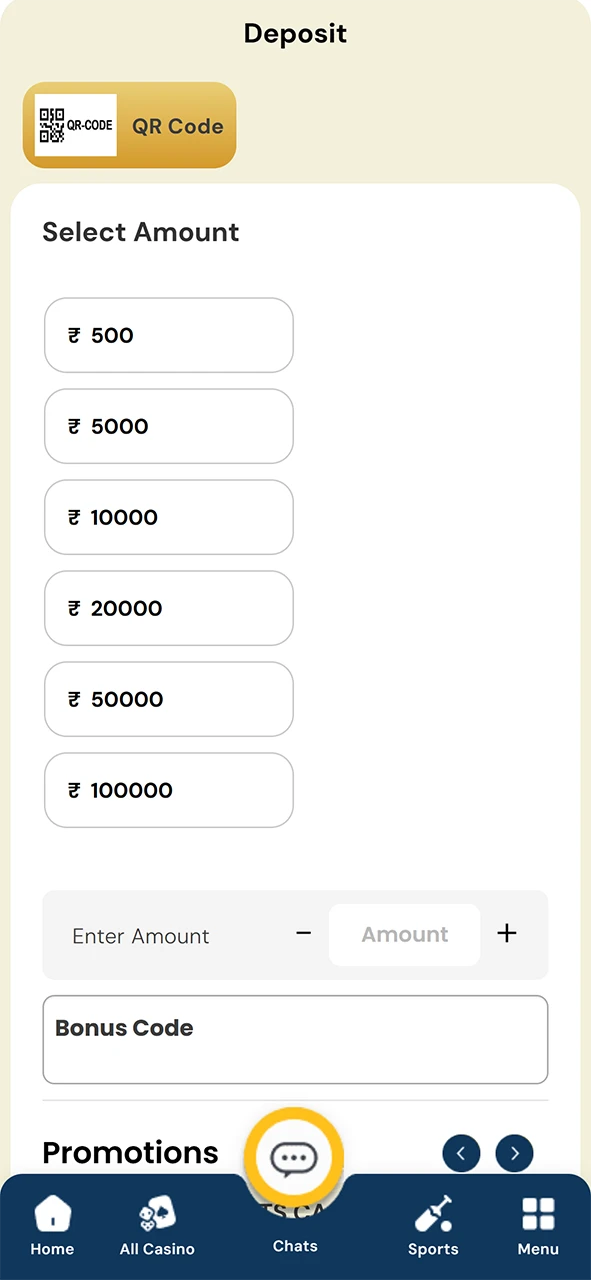Viewport: 591px width, 1280px height.
Task: Open the All Casino section
Action: click(157, 1226)
